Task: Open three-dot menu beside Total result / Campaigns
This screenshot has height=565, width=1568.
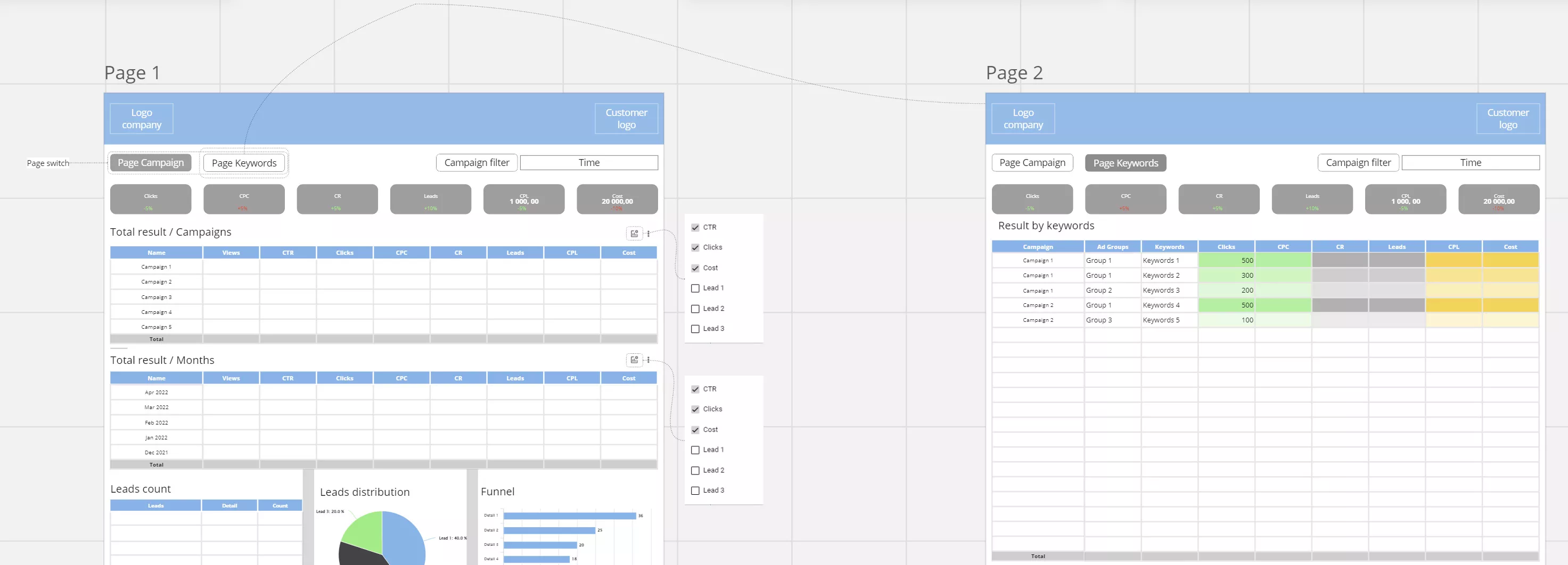Action: 648,234
